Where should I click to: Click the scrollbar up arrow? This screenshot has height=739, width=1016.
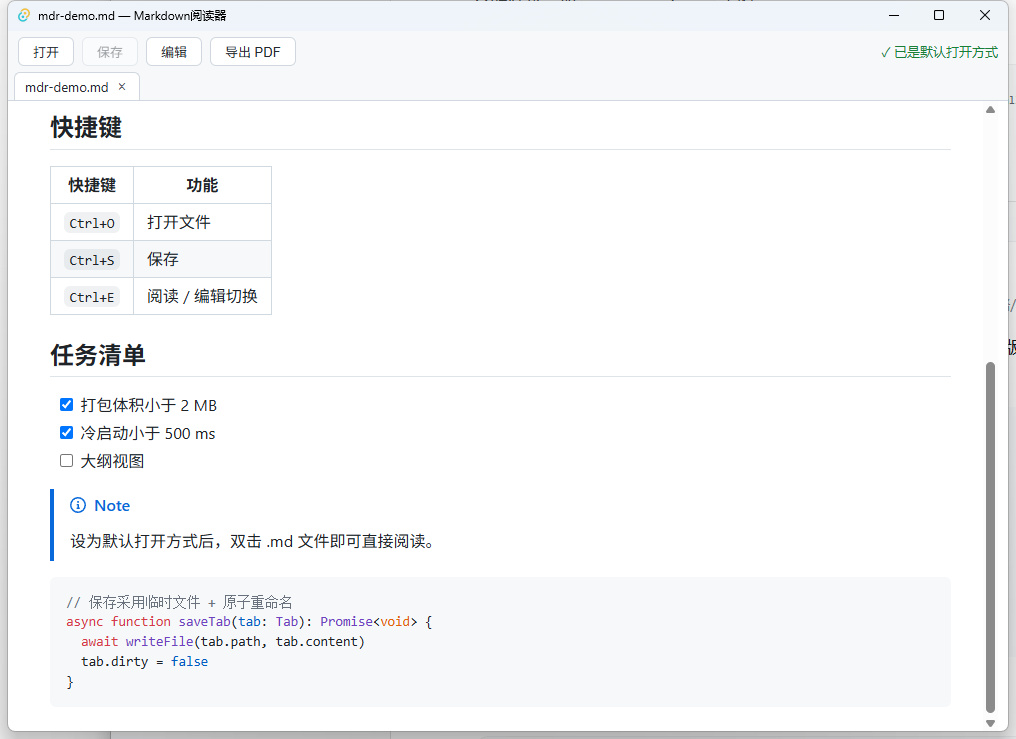coord(990,109)
